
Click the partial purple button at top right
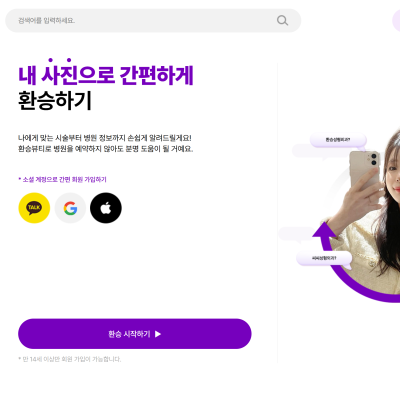(x=396, y=21)
